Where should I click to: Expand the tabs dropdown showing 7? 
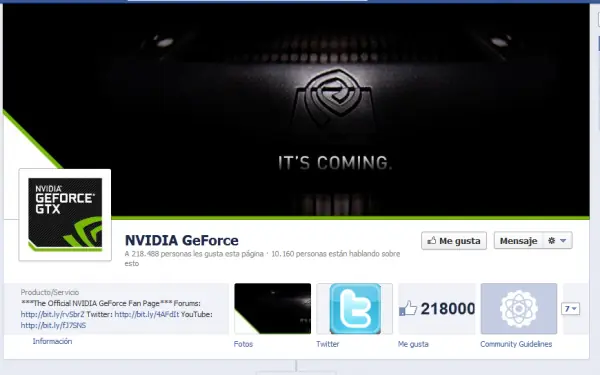[x=571, y=309]
